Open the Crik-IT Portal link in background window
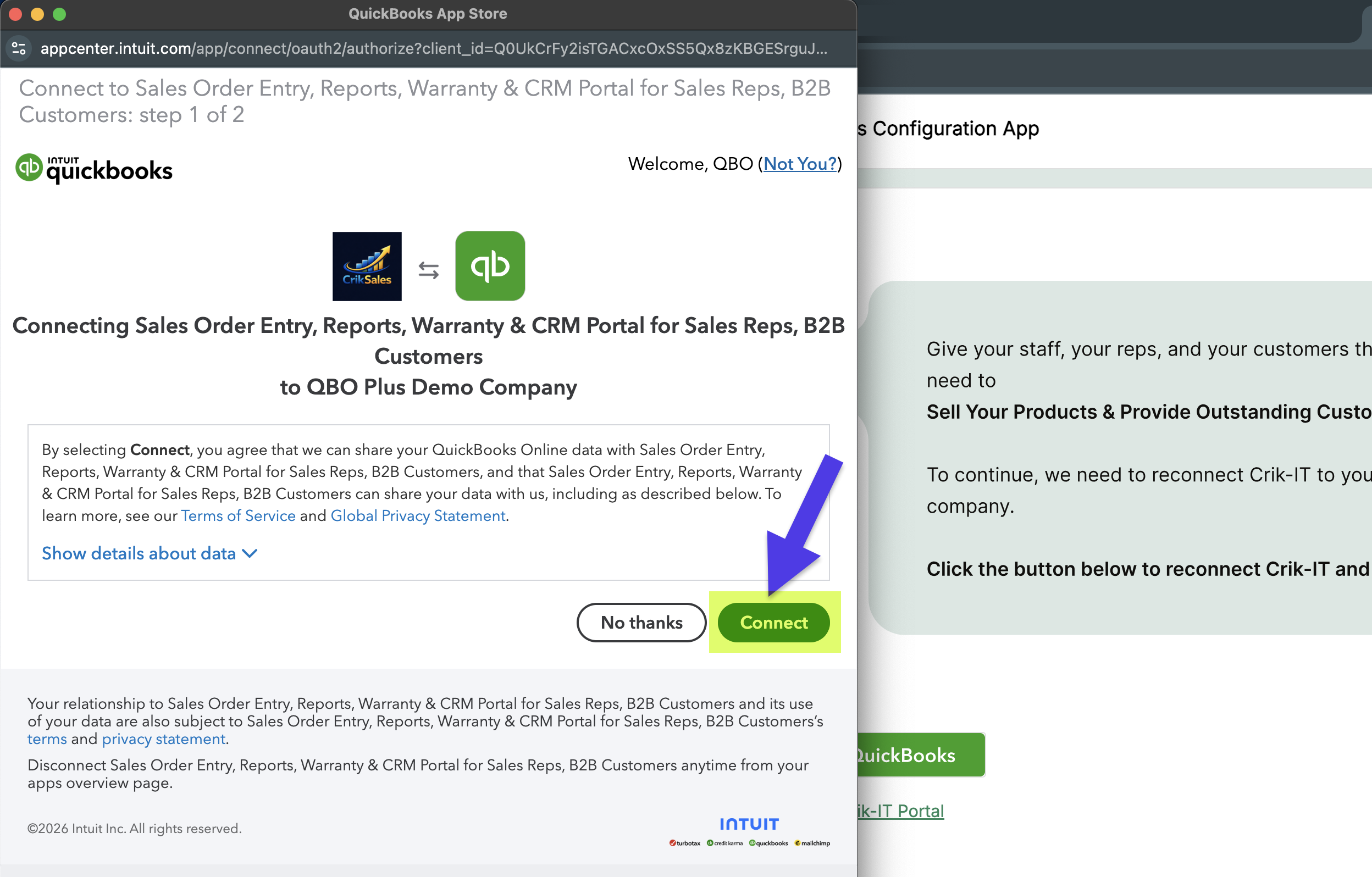Image resolution: width=1372 pixels, height=877 pixels. click(901, 811)
